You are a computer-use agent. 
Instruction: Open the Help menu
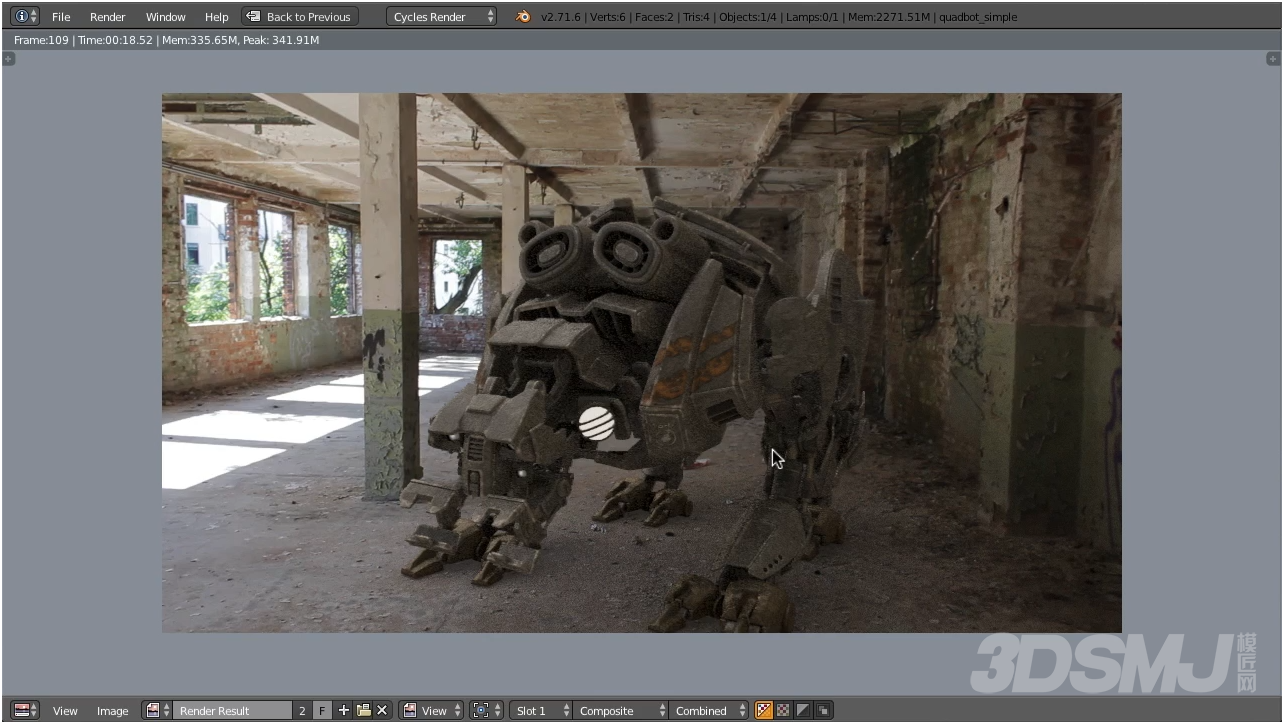pyautogui.click(x=217, y=17)
